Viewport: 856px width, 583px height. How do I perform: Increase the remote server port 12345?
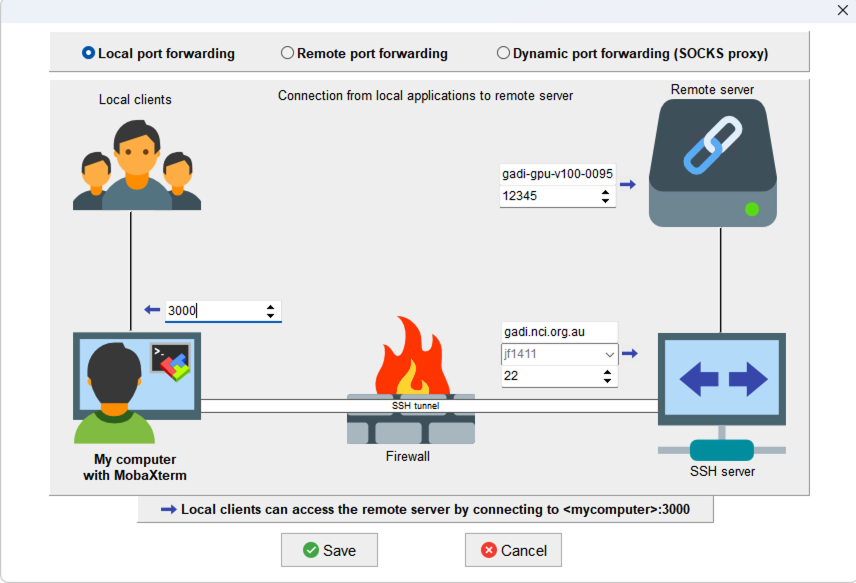click(x=606, y=192)
